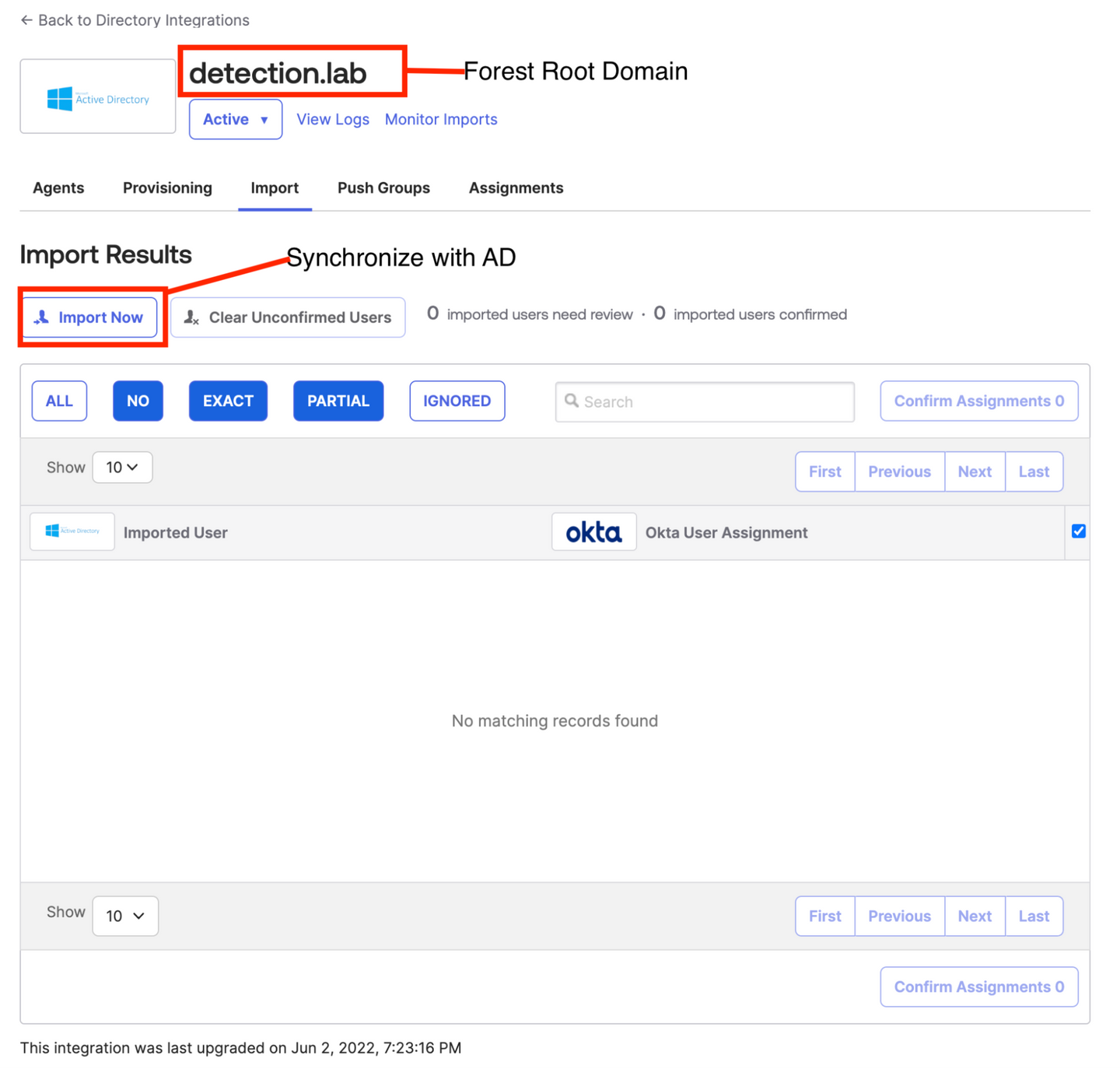This screenshot has width=1120, height=1069.
Task: Click the Active Directory logo beside Imported User
Action: (72, 531)
